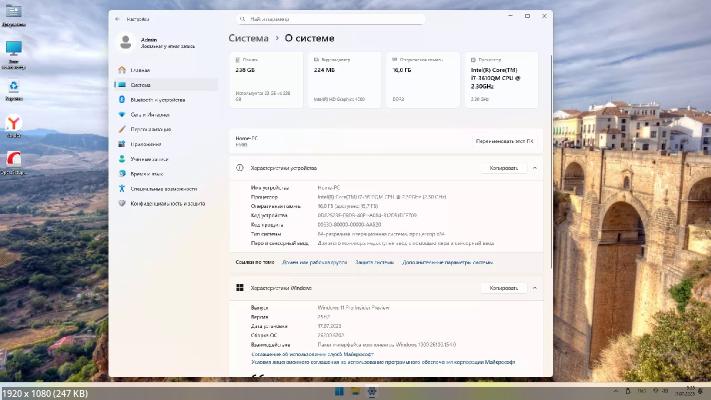Copy the device specifications
Viewport: 711px width, 400px height.
pyautogui.click(x=503, y=168)
